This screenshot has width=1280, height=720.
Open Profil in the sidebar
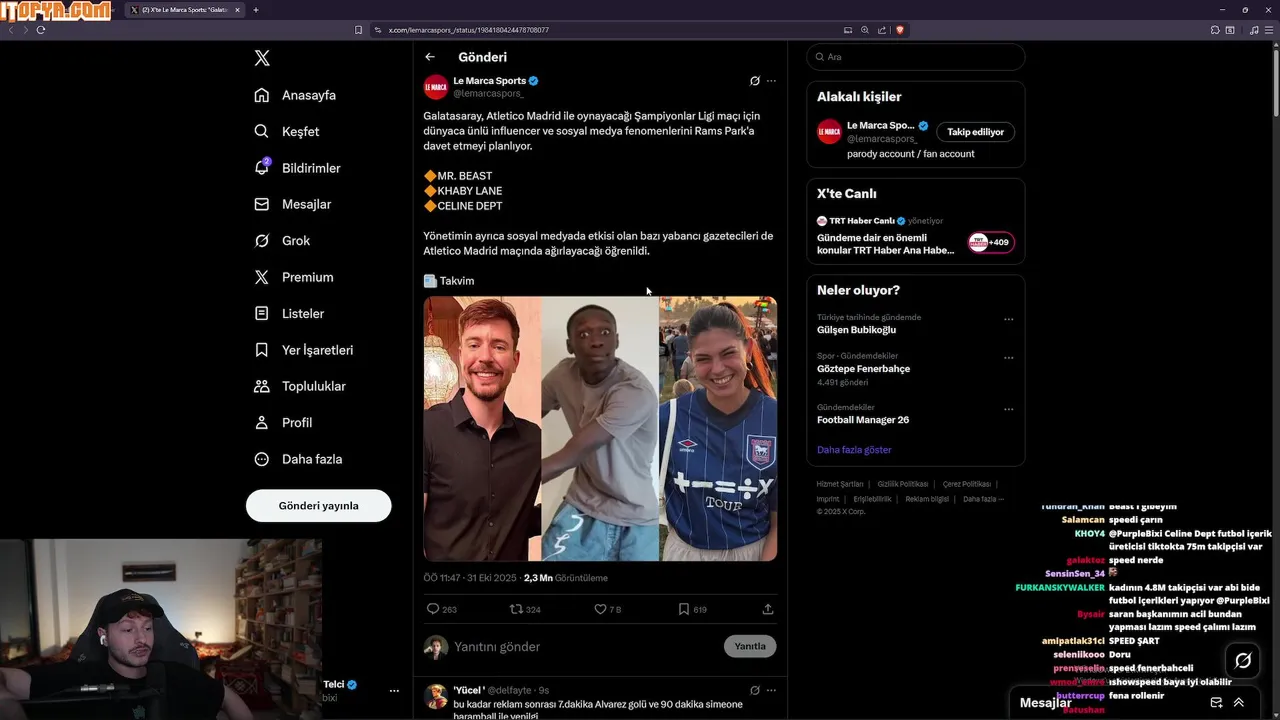tap(283, 423)
